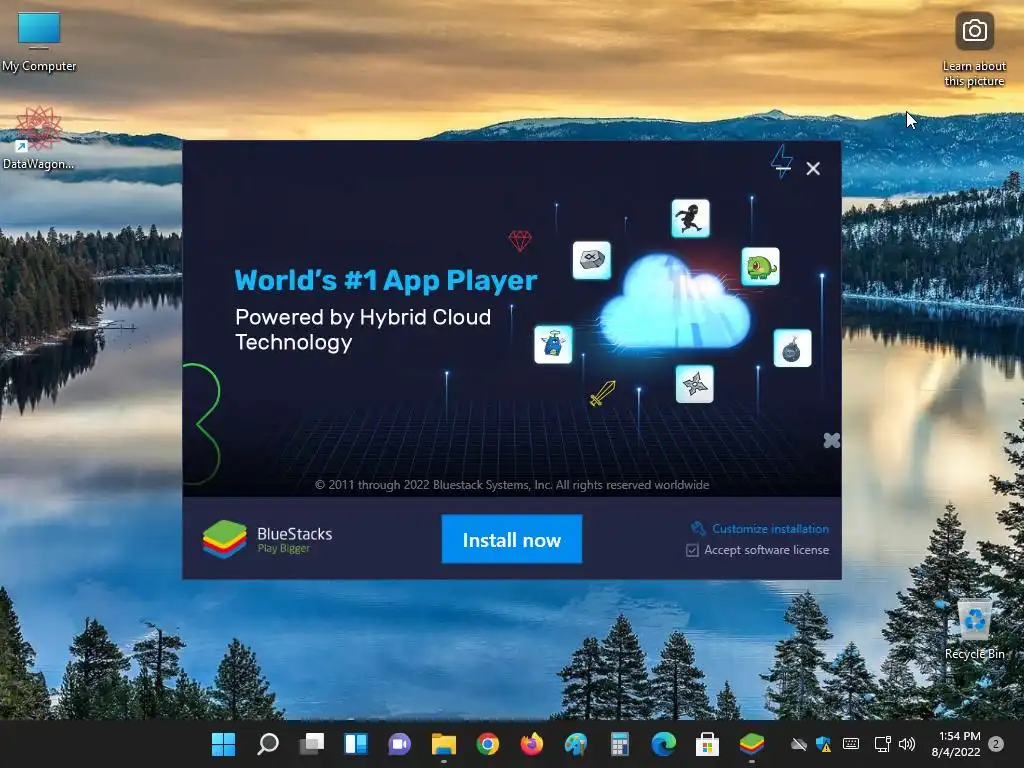Open Widgets from taskbar

point(356,744)
